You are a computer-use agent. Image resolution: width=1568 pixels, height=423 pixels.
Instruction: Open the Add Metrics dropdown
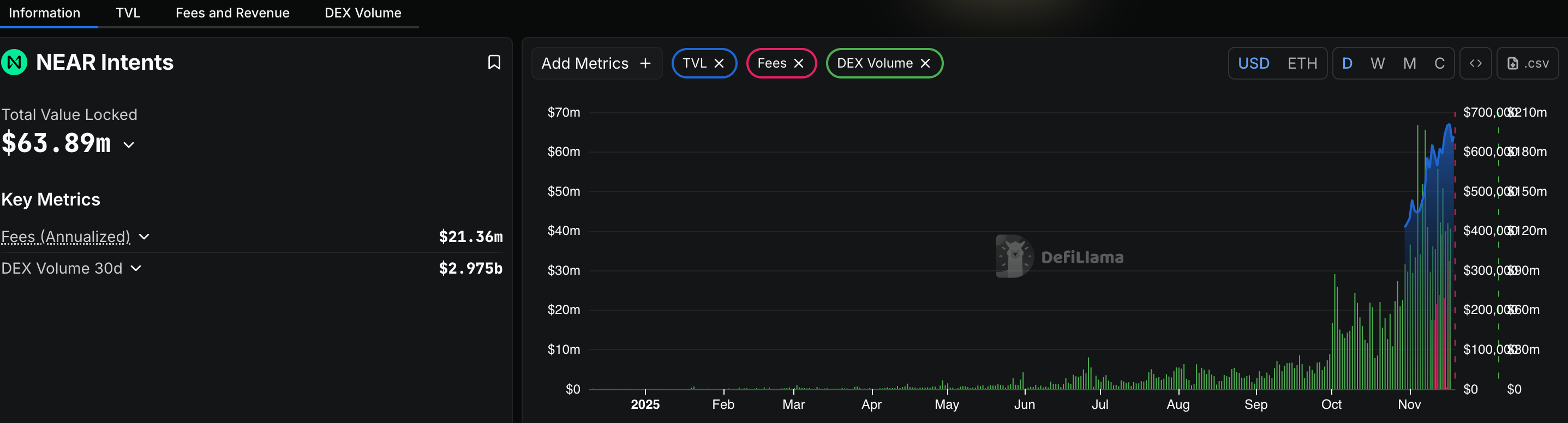tap(596, 63)
